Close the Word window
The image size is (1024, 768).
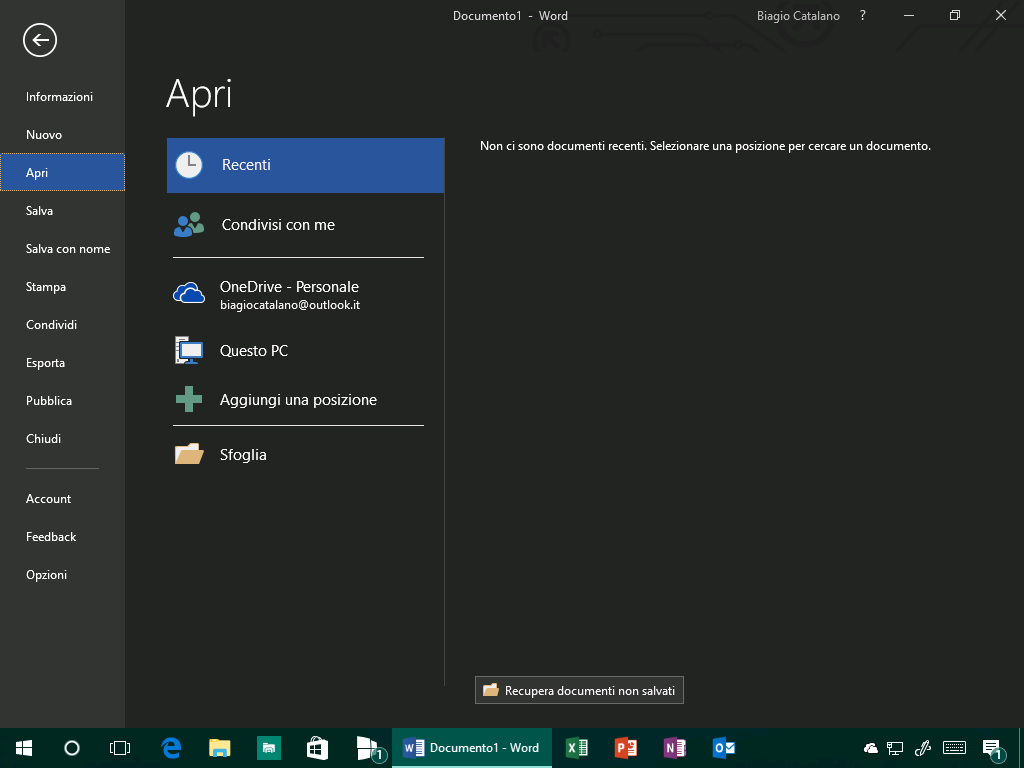coord(1000,16)
